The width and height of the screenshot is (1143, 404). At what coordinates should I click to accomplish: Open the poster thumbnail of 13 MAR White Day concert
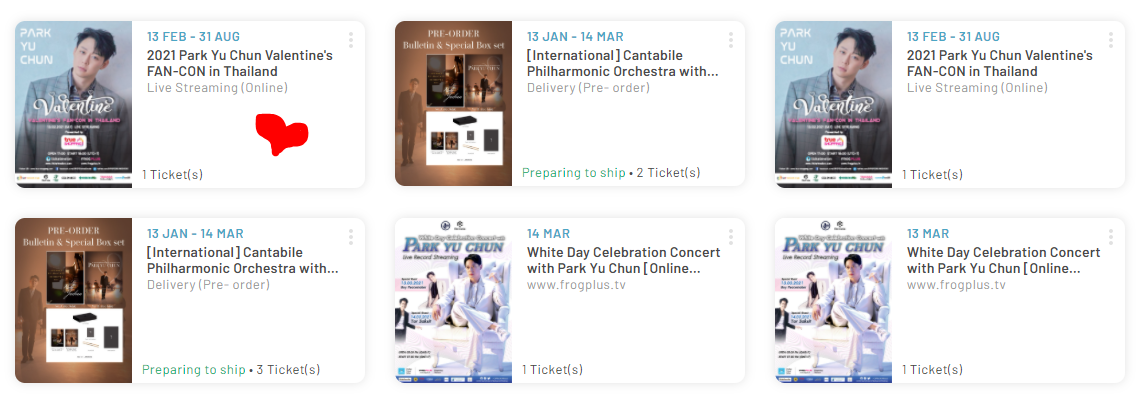point(833,300)
